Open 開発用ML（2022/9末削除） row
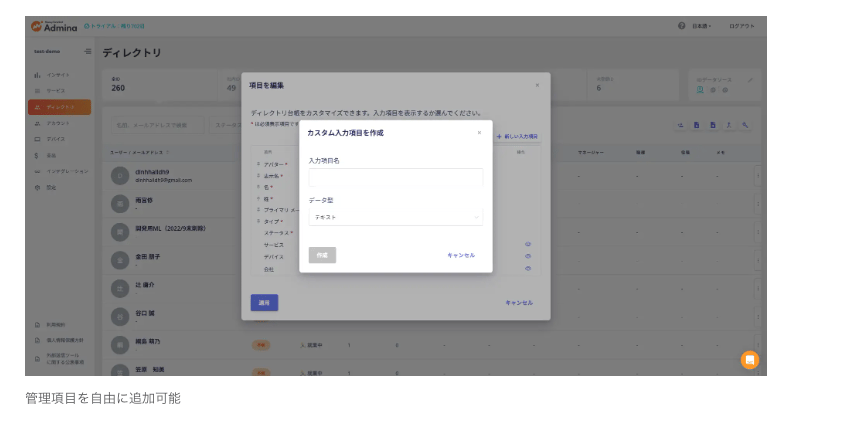 (170, 228)
